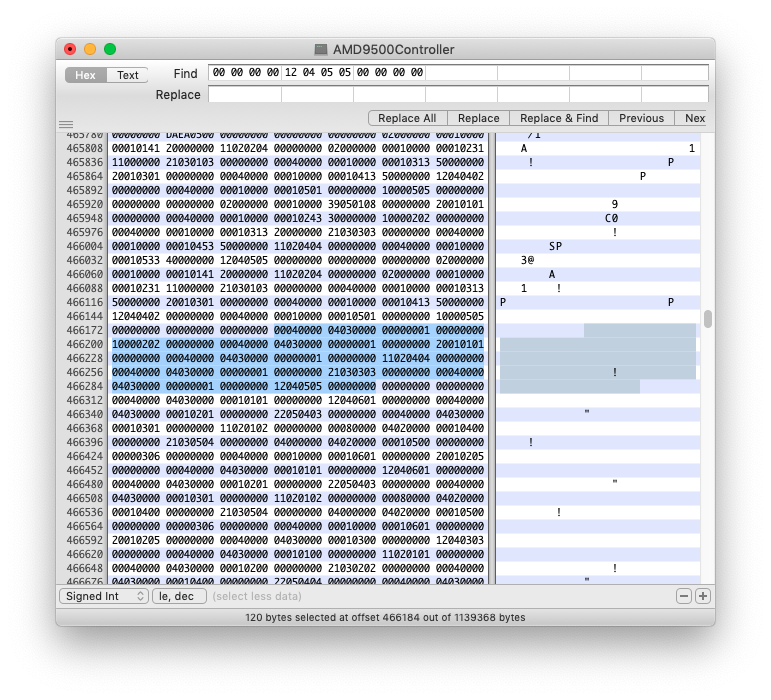Viewport: 771px width, 700px height.
Task: Click hex value 00000306 in row 466424
Action: pos(136,456)
